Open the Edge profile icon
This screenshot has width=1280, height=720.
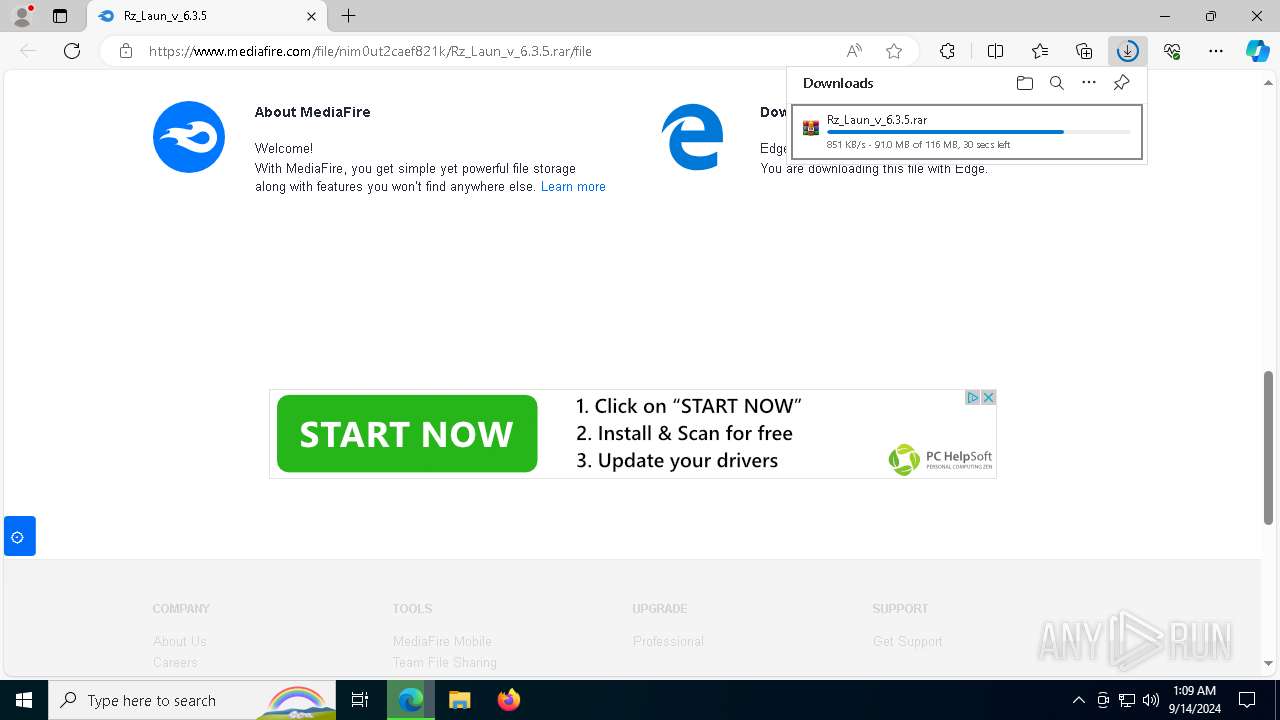point(21,16)
